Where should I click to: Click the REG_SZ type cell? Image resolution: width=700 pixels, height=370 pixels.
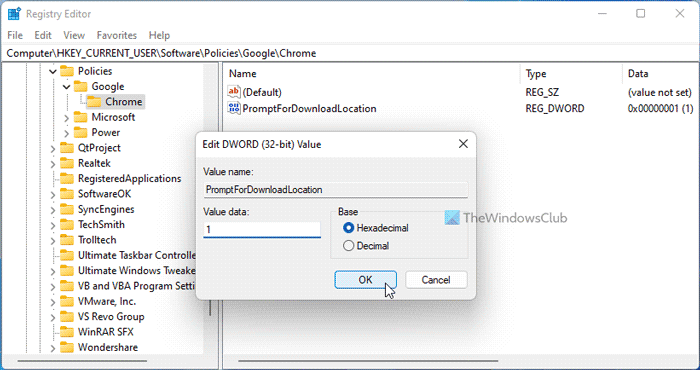(542, 92)
